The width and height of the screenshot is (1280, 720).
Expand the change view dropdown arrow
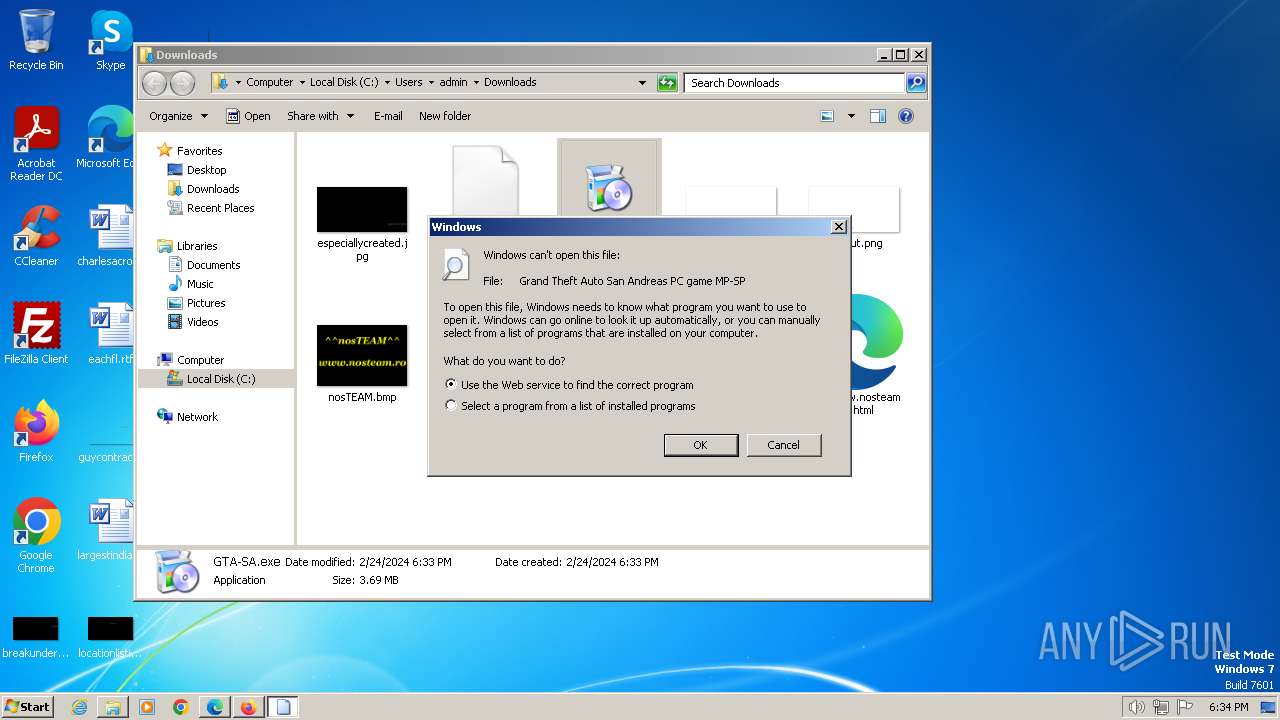pos(851,116)
